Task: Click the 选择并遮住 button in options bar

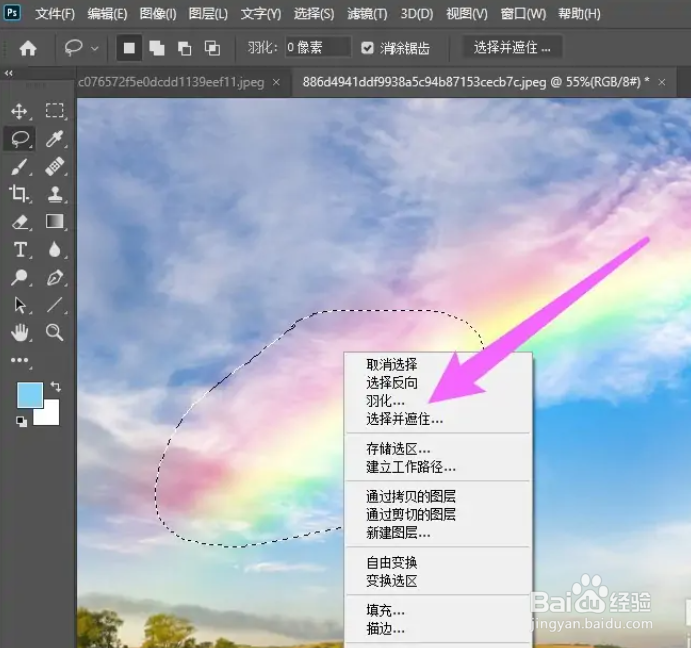Action: click(512, 47)
